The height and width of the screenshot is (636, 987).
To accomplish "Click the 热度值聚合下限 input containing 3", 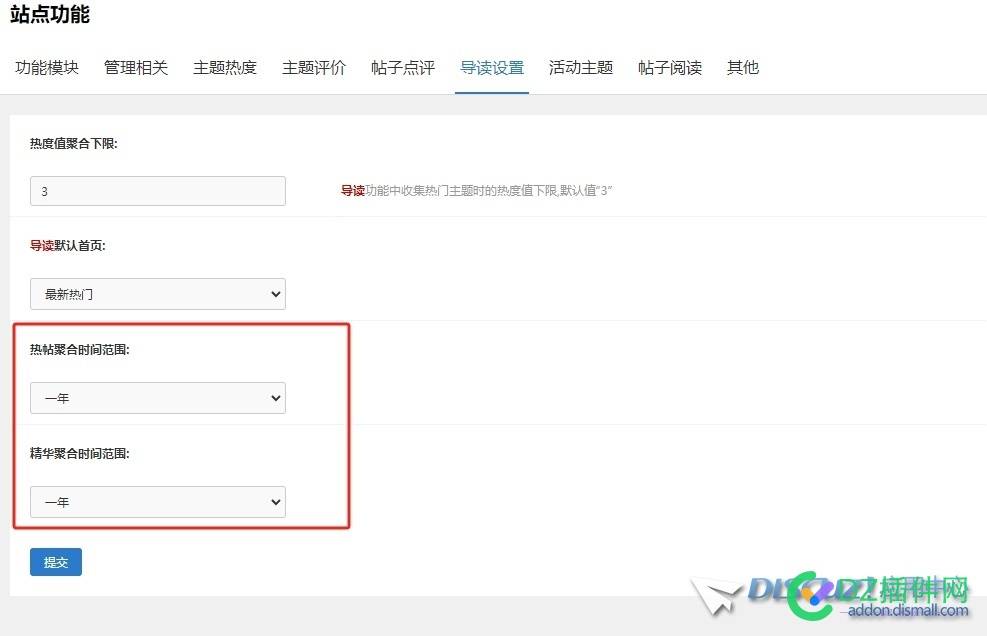I will (x=157, y=190).
